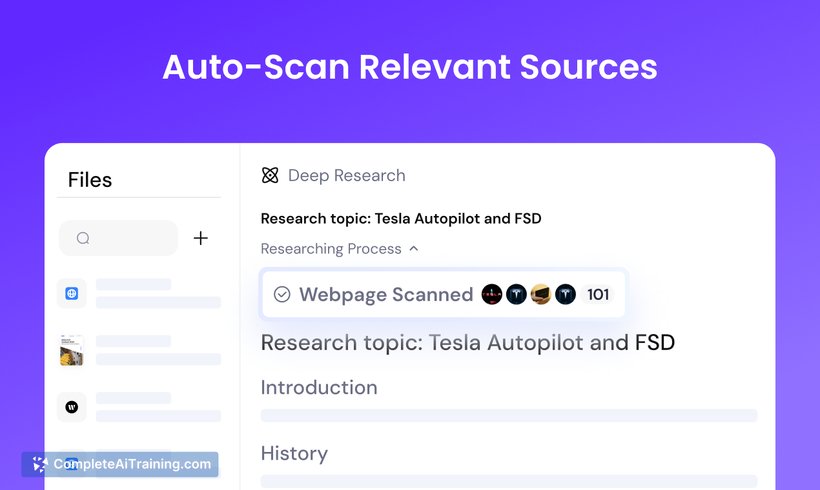Click the yellow car source icon
The width and height of the screenshot is (820, 490).
541,294
